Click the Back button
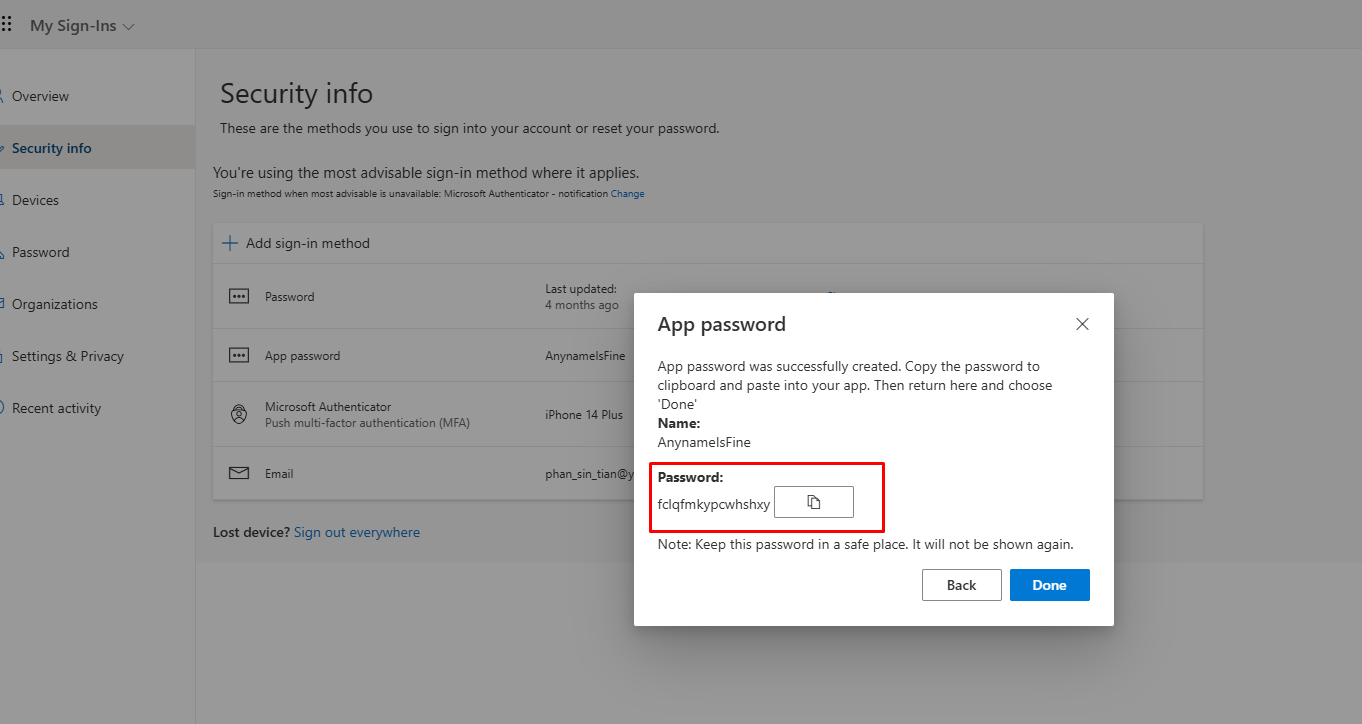1362x724 pixels. tap(961, 585)
